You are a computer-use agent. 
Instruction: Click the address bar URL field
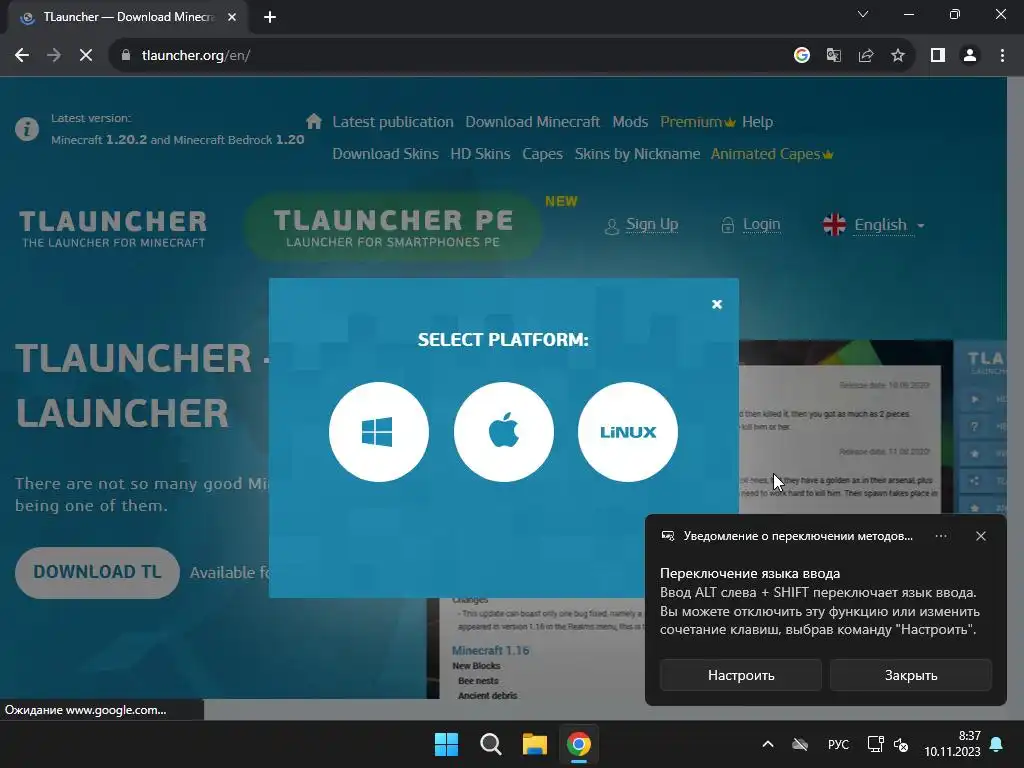pyautogui.click(x=451, y=56)
